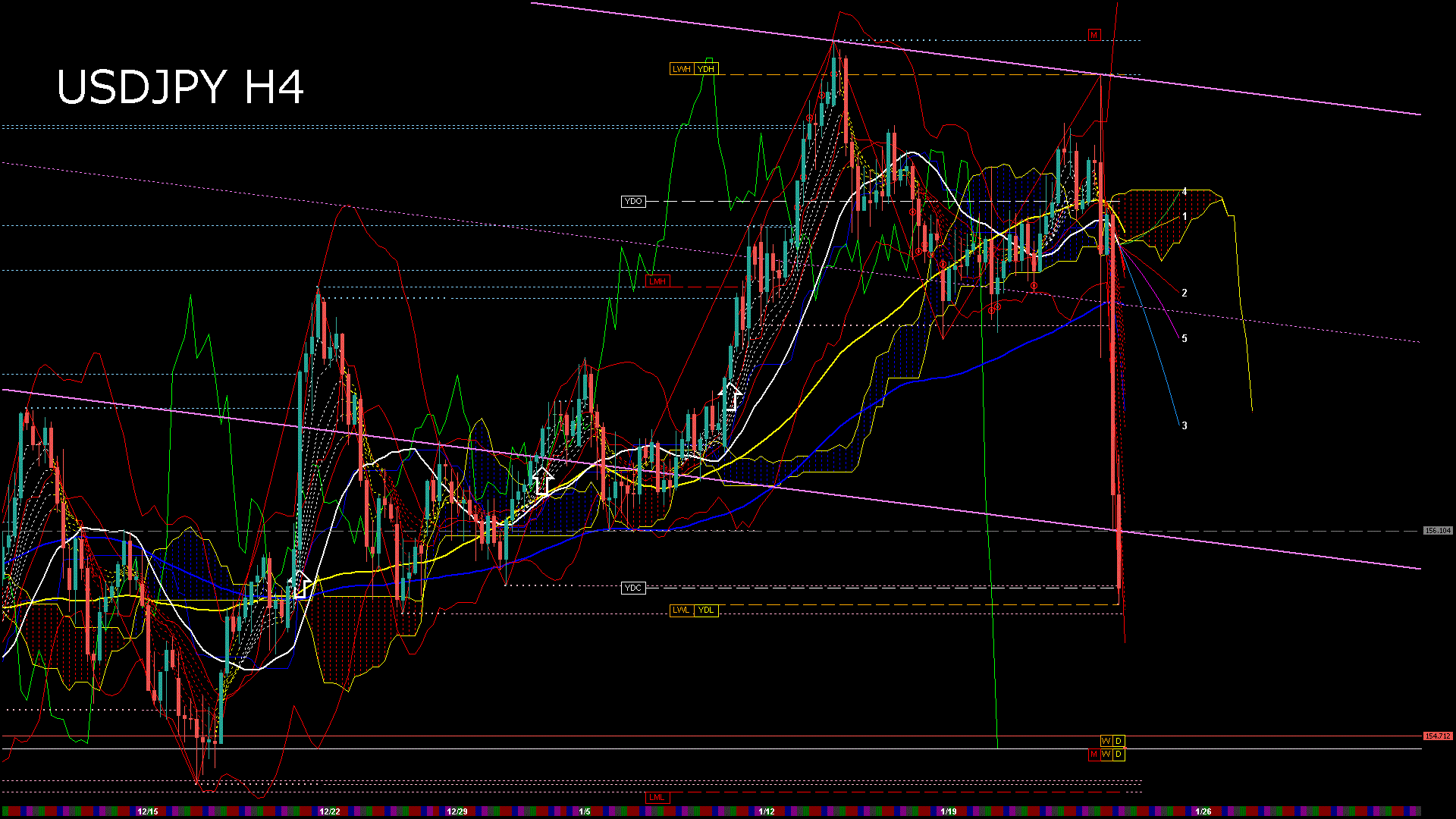Viewport: 1456px width, 819px height.
Task: Click the orange LWL label box
Action: pyautogui.click(x=681, y=610)
